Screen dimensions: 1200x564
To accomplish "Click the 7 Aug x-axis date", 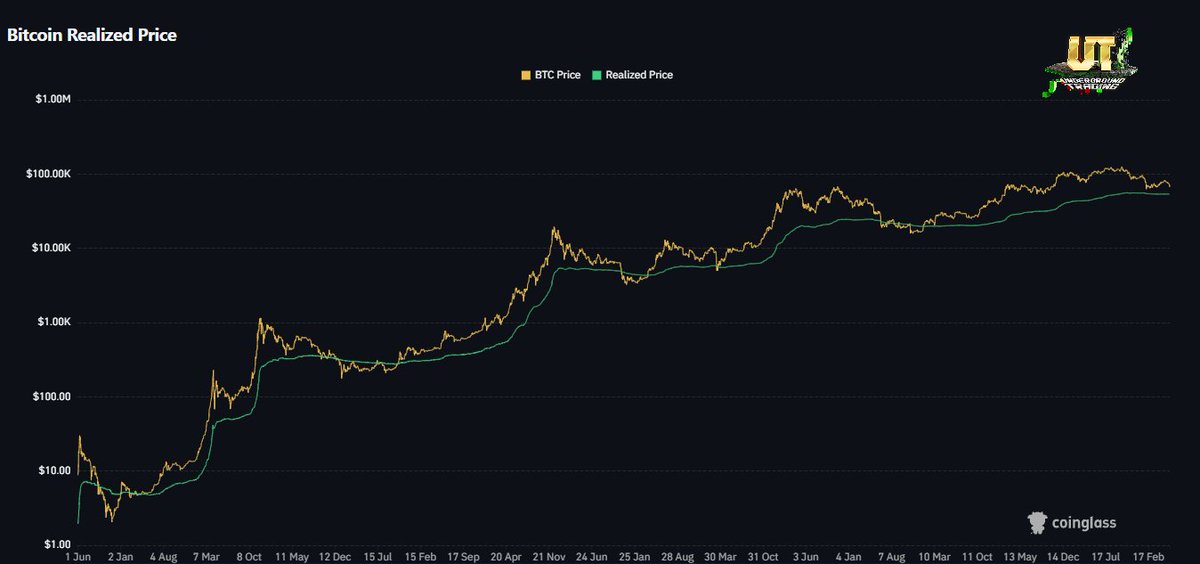I will pyautogui.click(x=893, y=555).
